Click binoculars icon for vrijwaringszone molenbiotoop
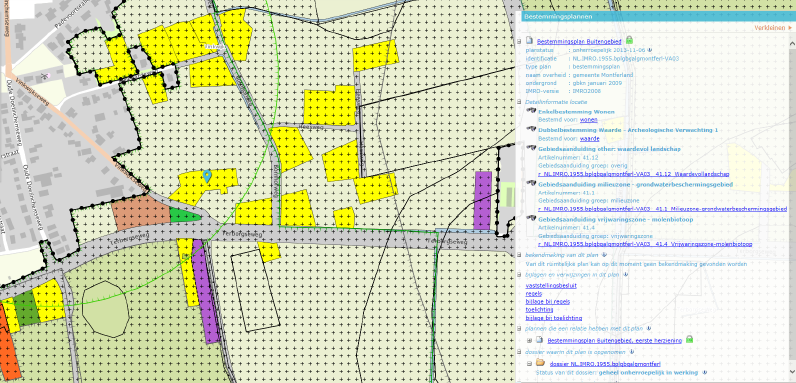This screenshot has height=383, width=796. tap(532, 218)
